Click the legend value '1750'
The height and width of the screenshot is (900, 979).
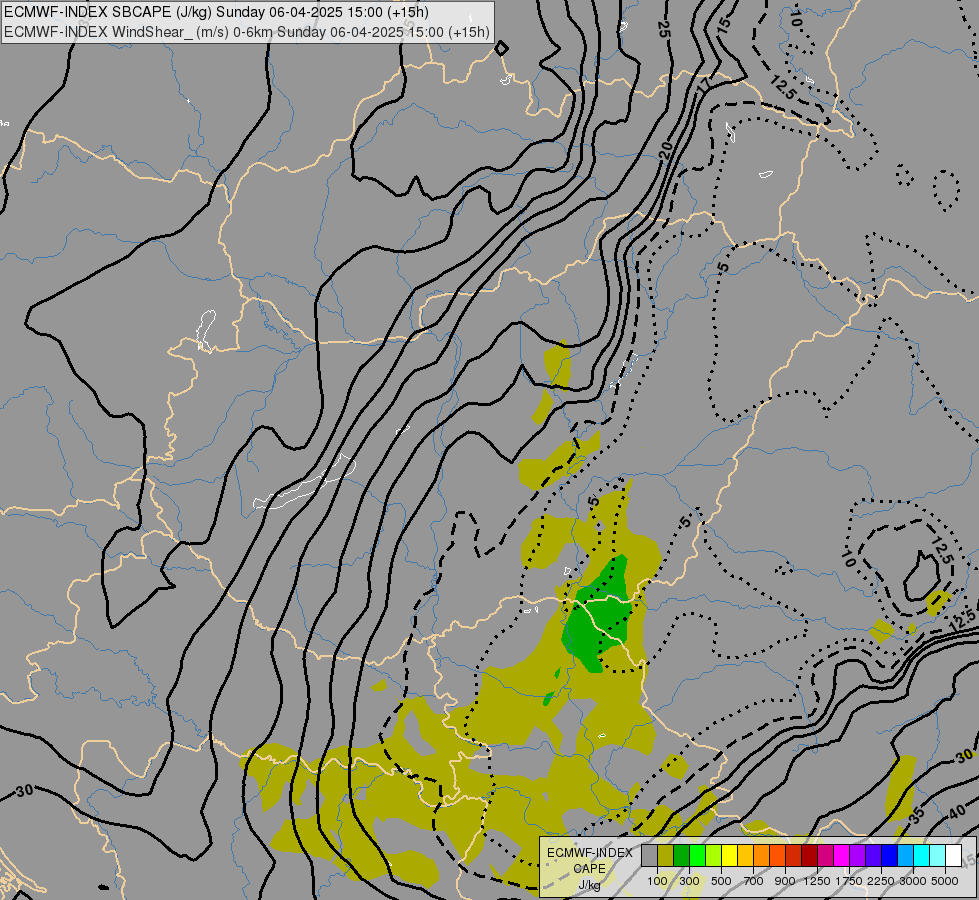pos(849,881)
